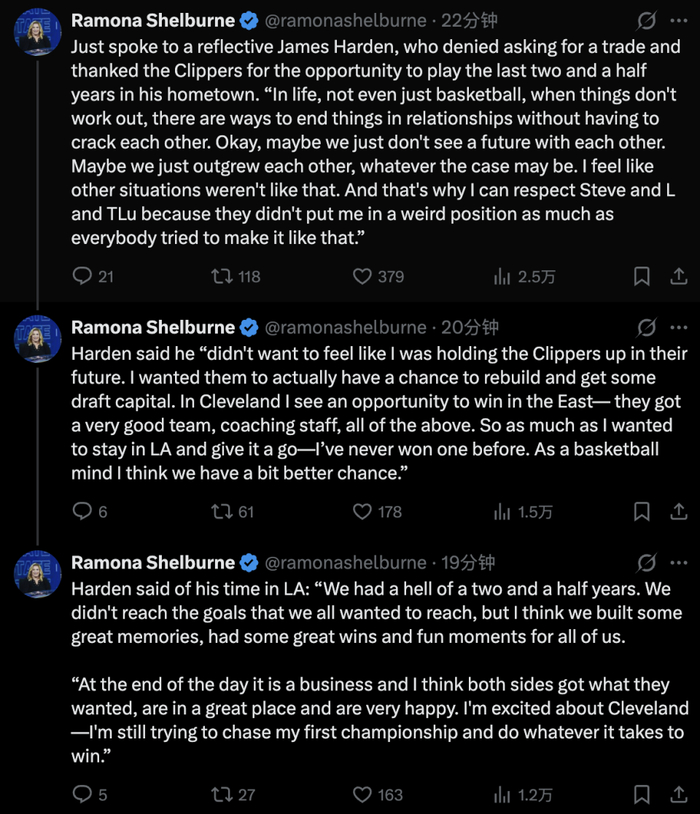Reply to the first tweet with 21 replies
The width and height of the screenshot is (700, 814).
pos(83,276)
